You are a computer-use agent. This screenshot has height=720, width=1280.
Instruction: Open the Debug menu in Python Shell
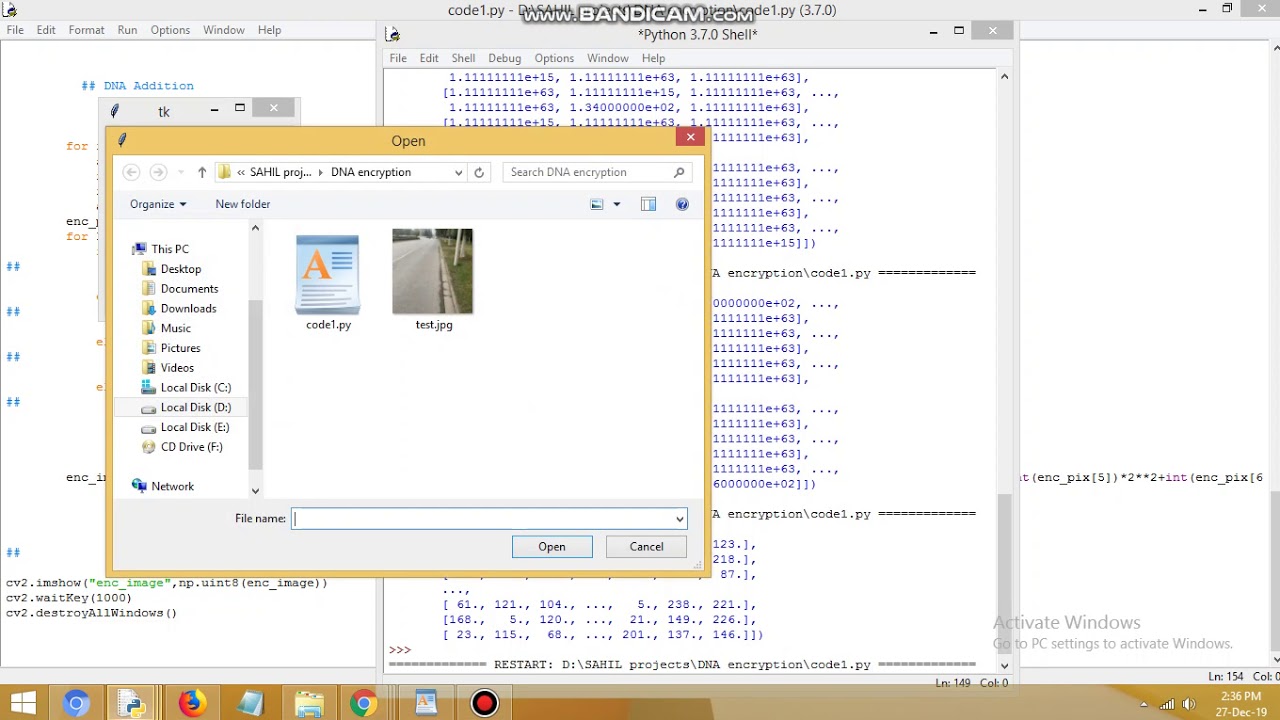point(504,58)
